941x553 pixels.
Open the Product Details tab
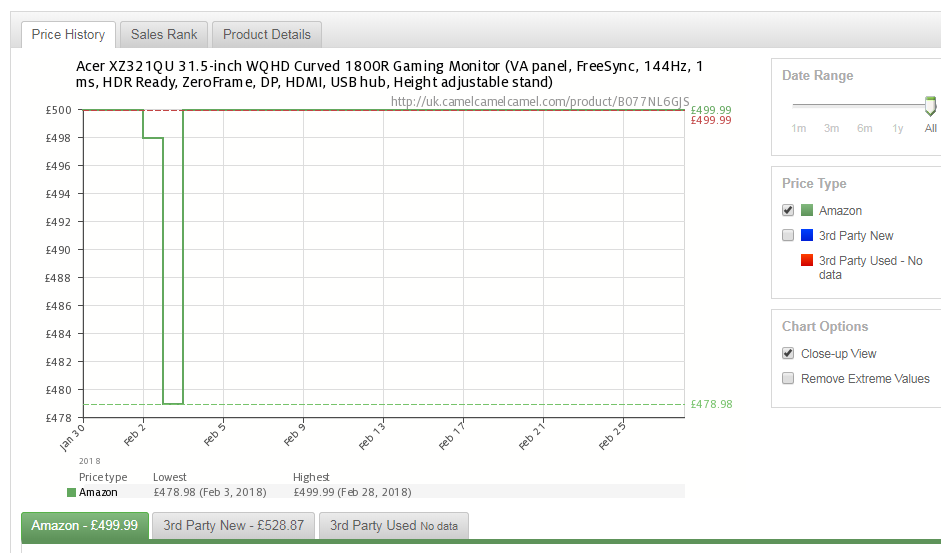point(266,35)
